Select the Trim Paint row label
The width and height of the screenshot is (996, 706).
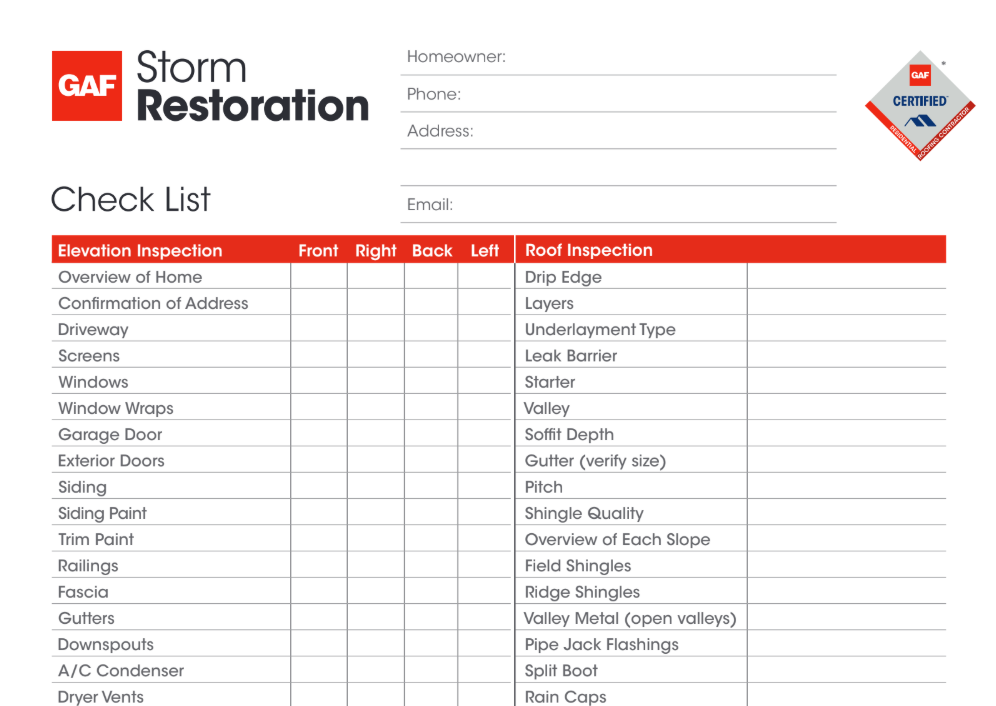[96, 540]
